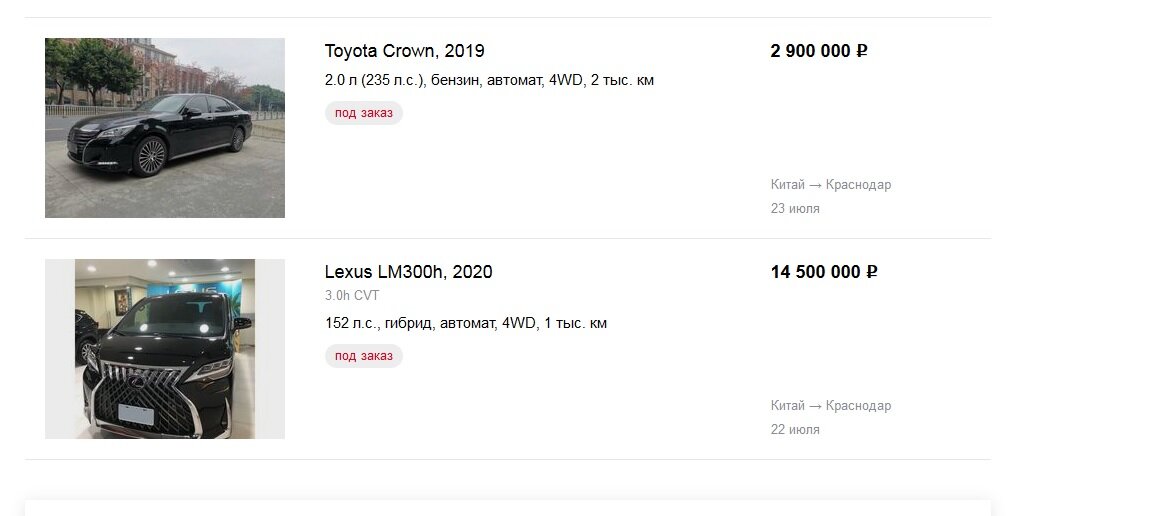Click the 2 900 000 ₽ price
This screenshot has width=1162, height=516.
pos(819,51)
